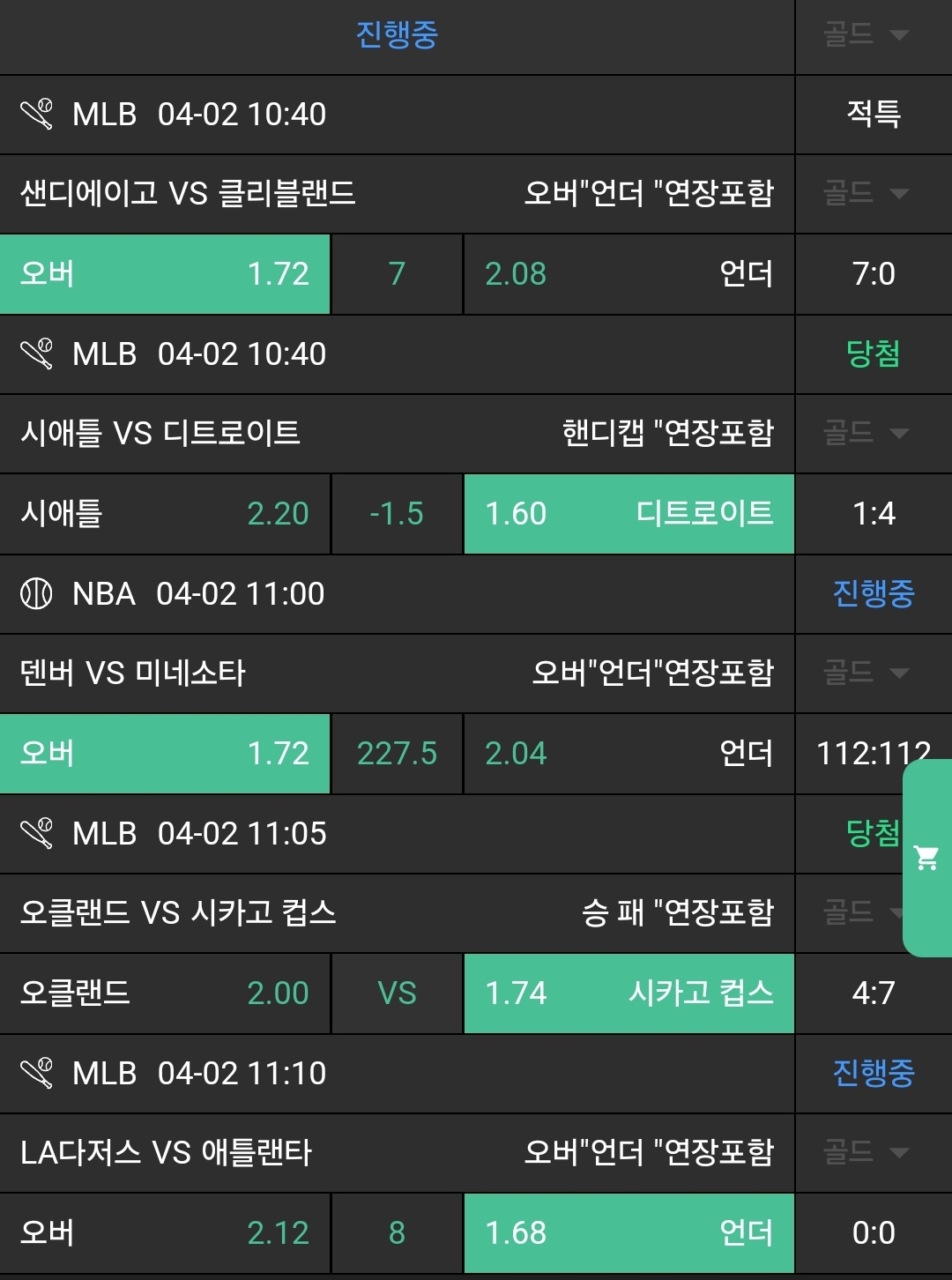Select 디트로이트 1.60 handicap option

click(x=628, y=514)
